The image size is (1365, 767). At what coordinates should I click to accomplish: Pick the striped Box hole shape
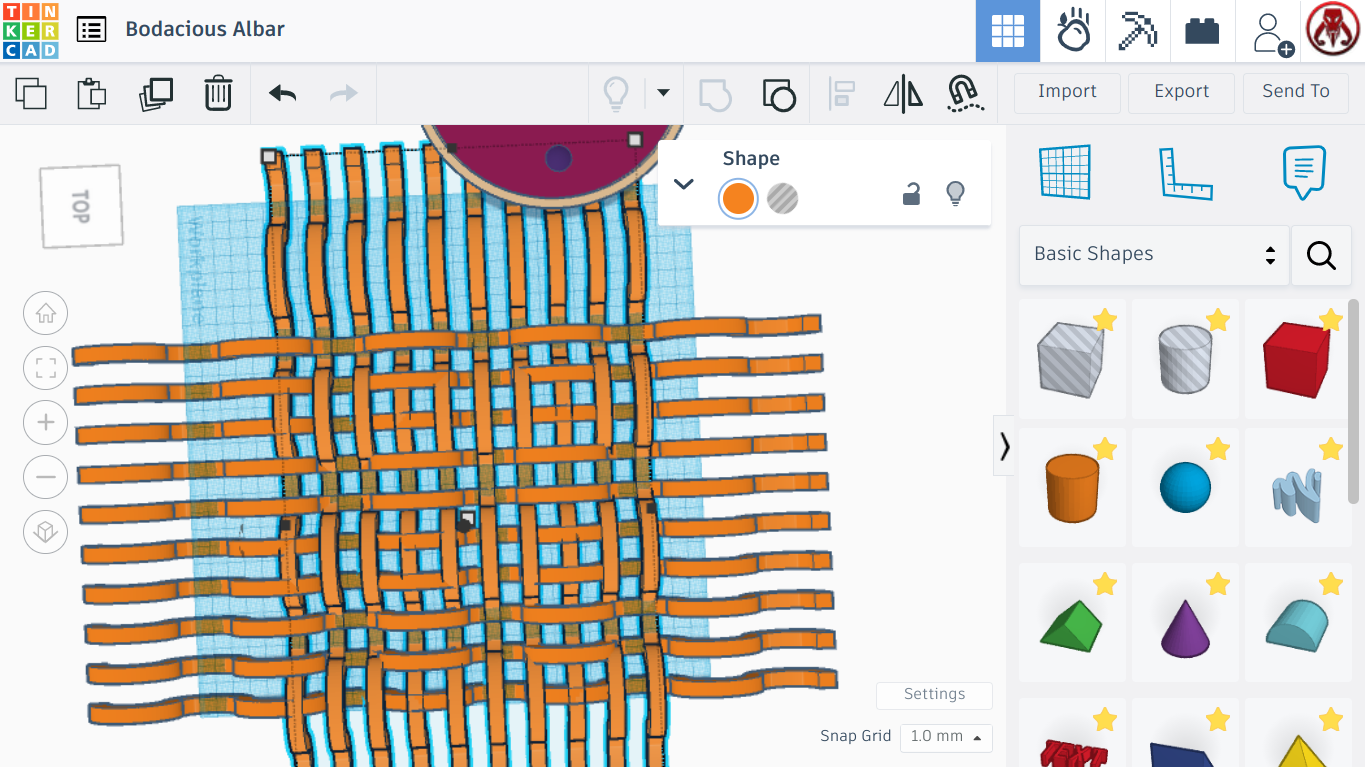coord(1072,359)
